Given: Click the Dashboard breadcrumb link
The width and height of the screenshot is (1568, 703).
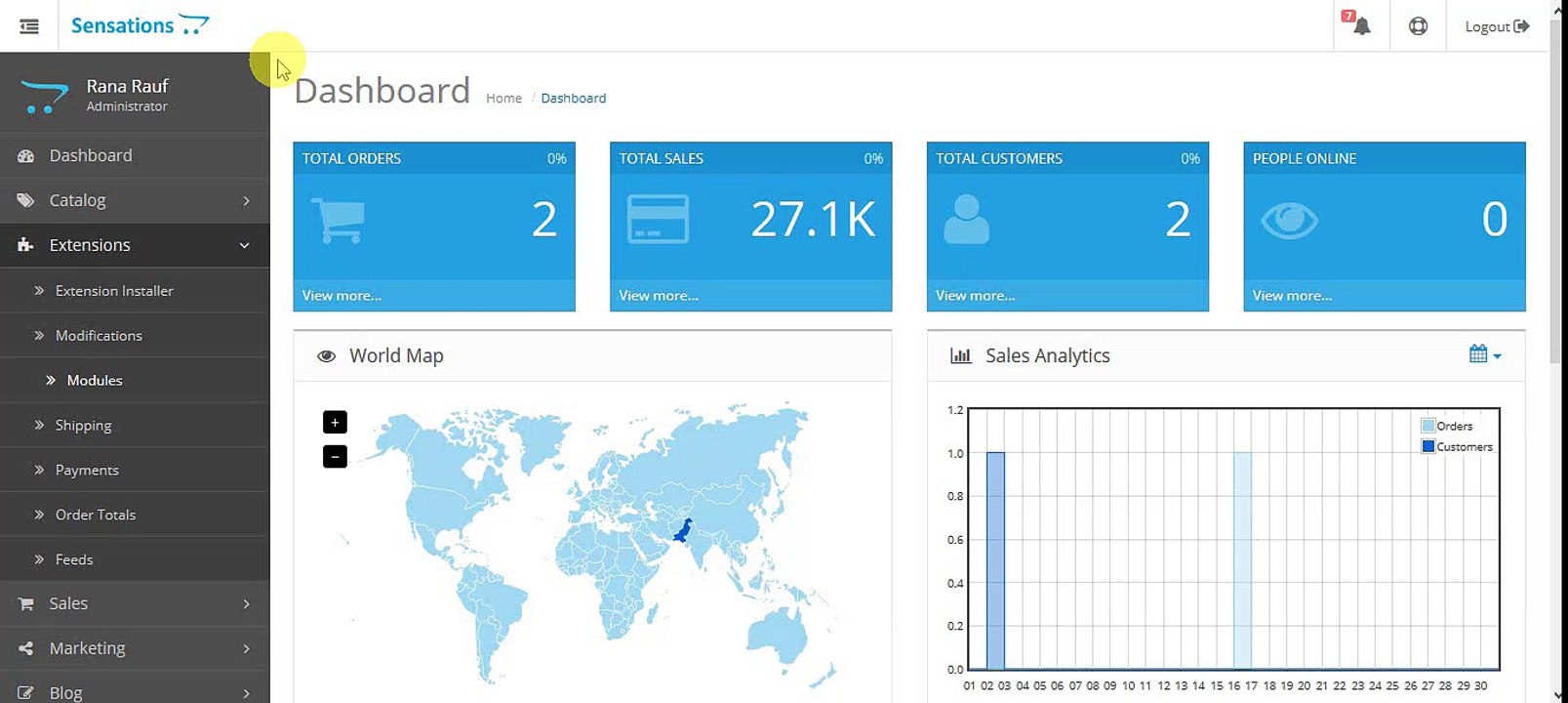Looking at the screenshot, I should [x=573, y=99].
